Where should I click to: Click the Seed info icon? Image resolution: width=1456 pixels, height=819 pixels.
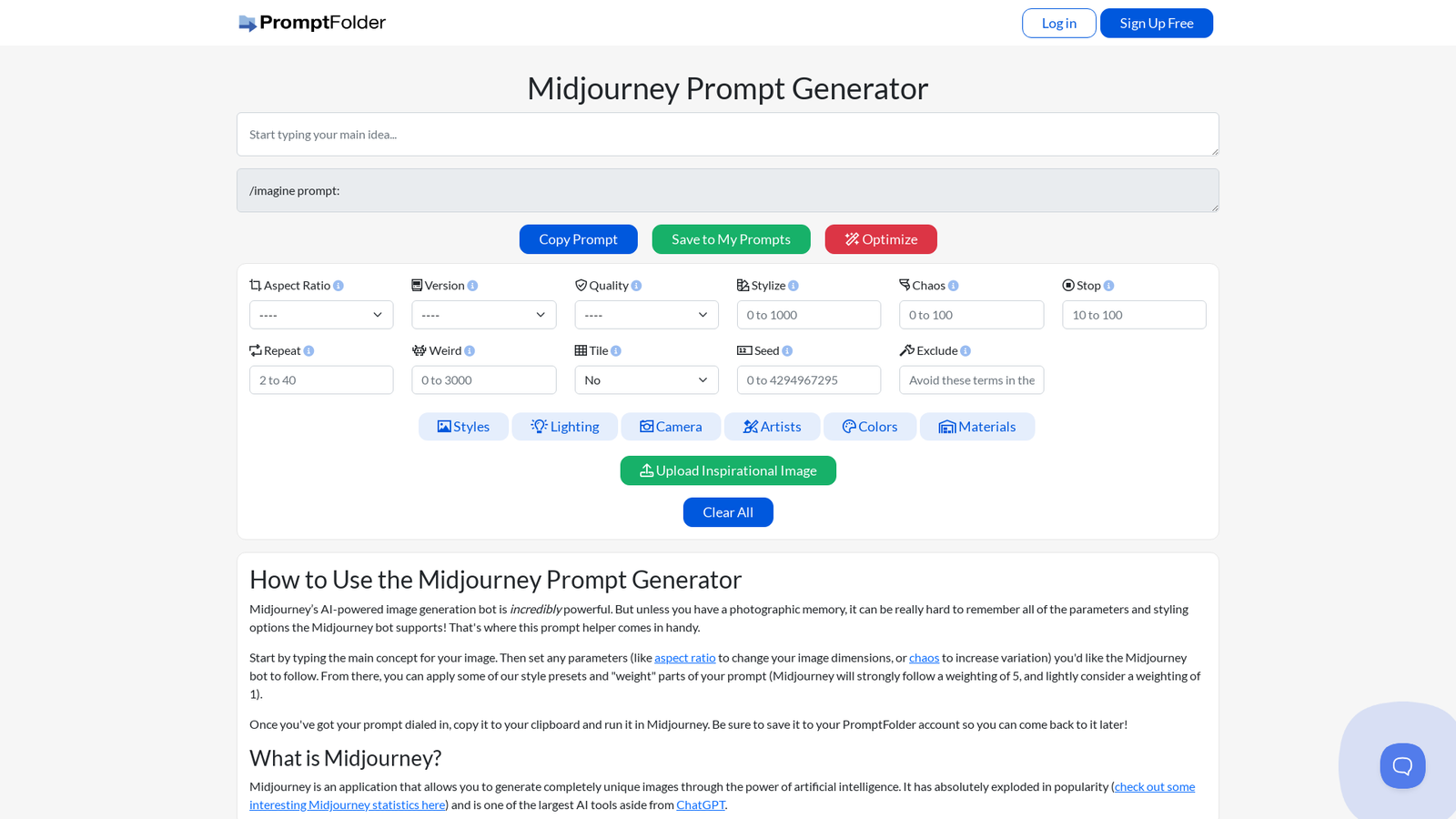pyautogui.click(x=787, y=351)
